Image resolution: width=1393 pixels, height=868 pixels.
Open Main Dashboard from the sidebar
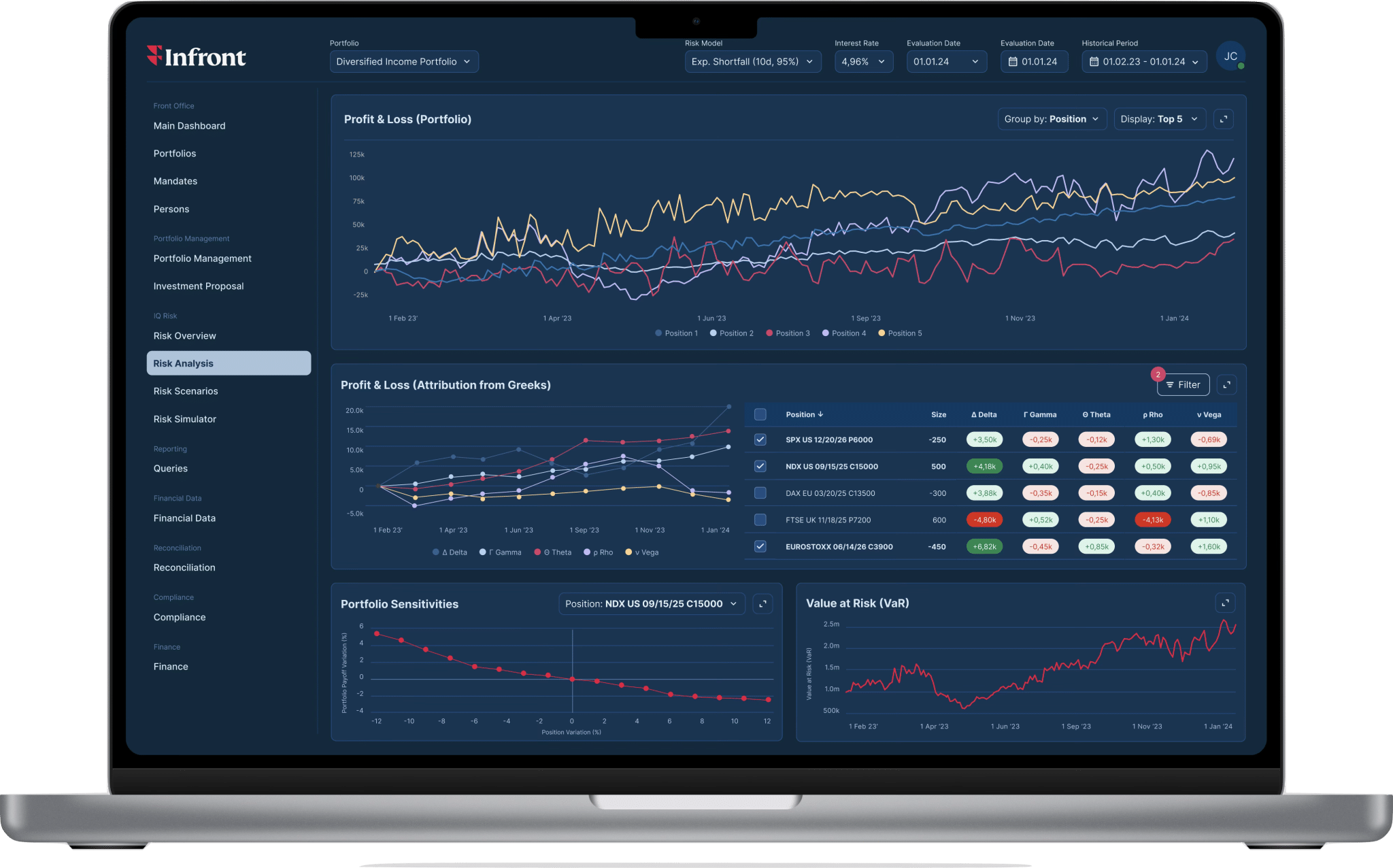pos(189,126)
